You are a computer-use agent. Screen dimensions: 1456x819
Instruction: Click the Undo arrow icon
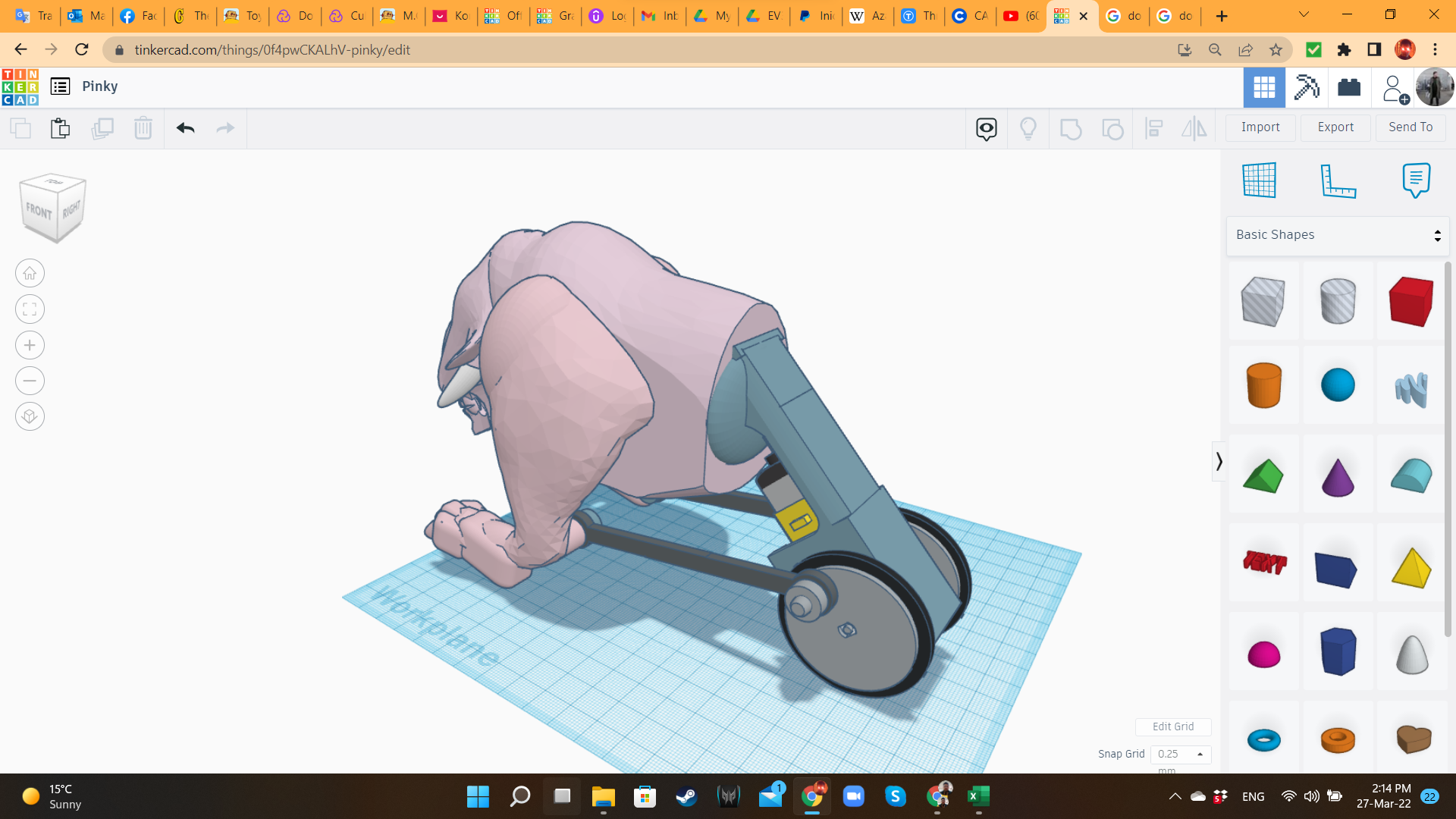coord(186,128)
